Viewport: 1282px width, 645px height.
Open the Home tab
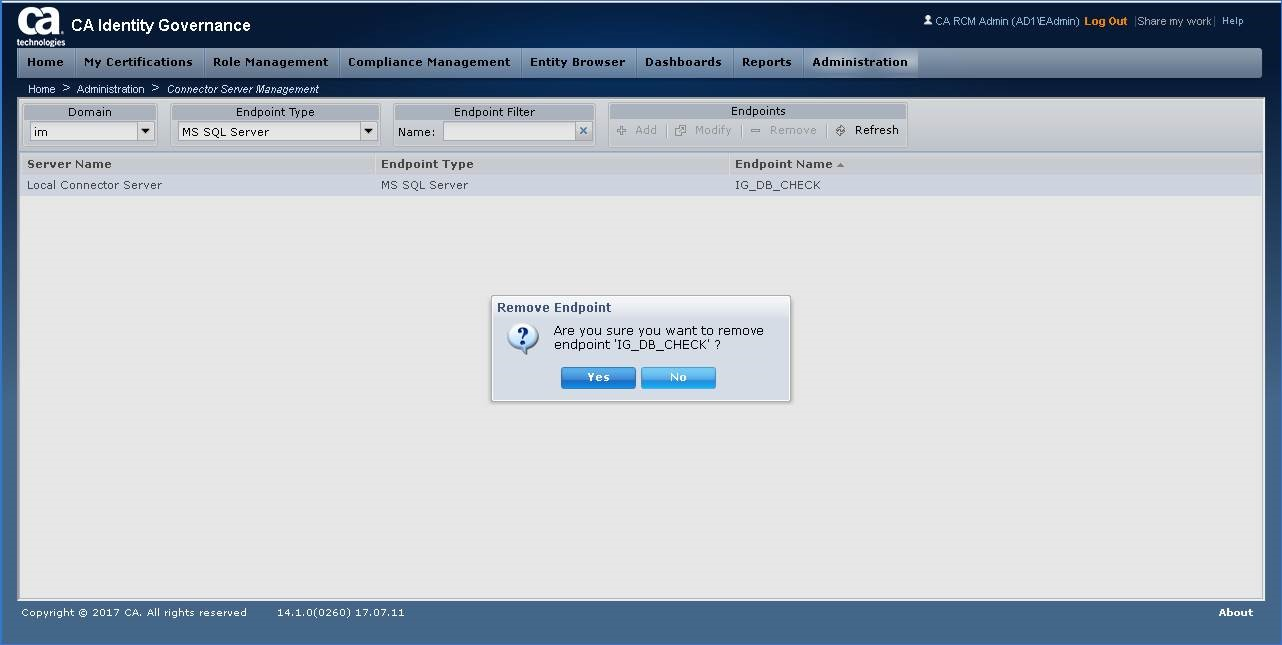[46, 62]
